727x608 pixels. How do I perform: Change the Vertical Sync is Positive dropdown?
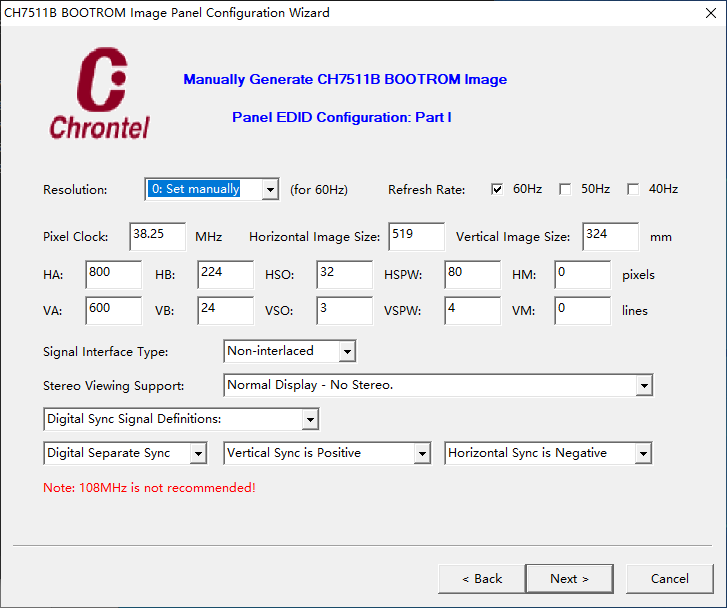(x=327, y=453)
